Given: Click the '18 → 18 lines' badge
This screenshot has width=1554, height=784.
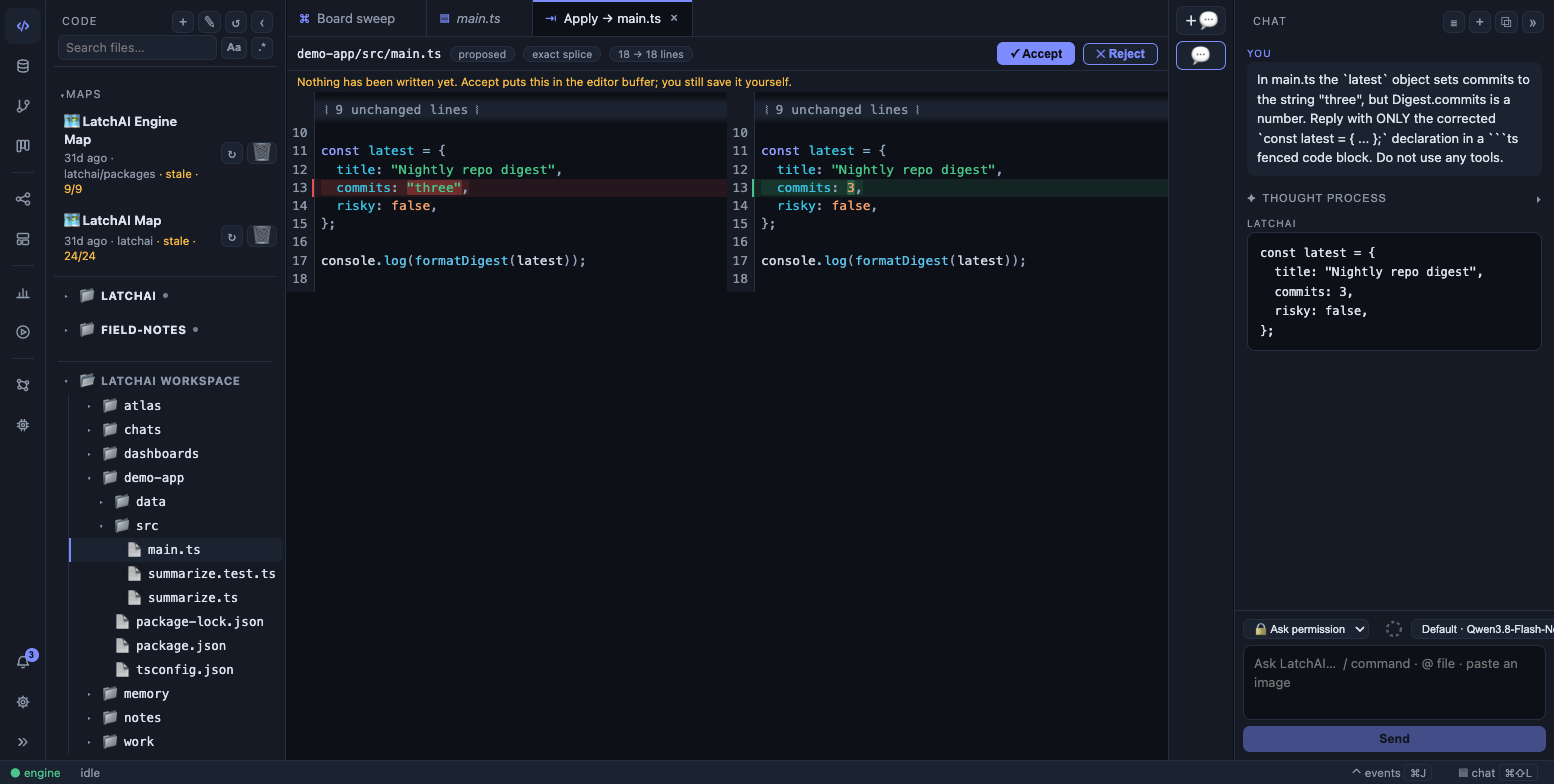Looking at the screenshot, I should (x=651, y=54).
